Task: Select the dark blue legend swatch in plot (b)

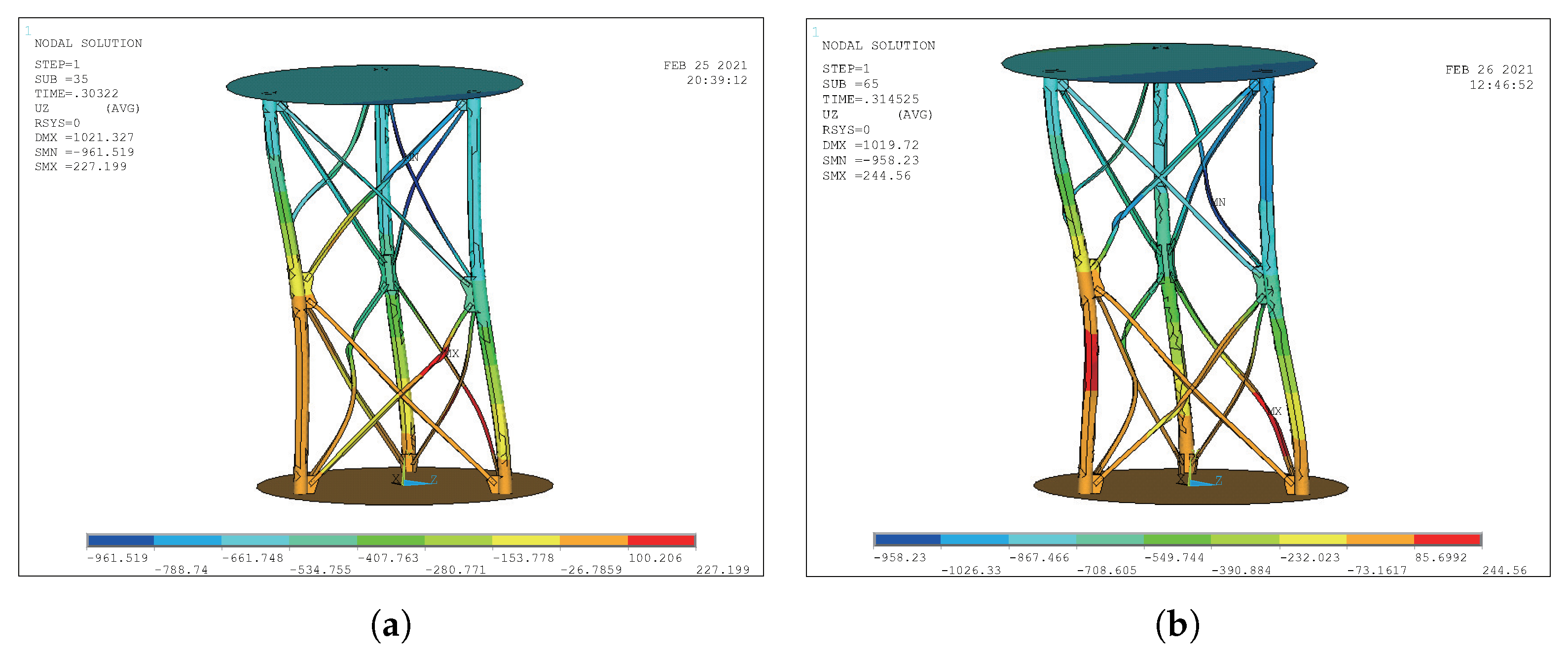Action: pyautogui.click(x=907, y=539)
